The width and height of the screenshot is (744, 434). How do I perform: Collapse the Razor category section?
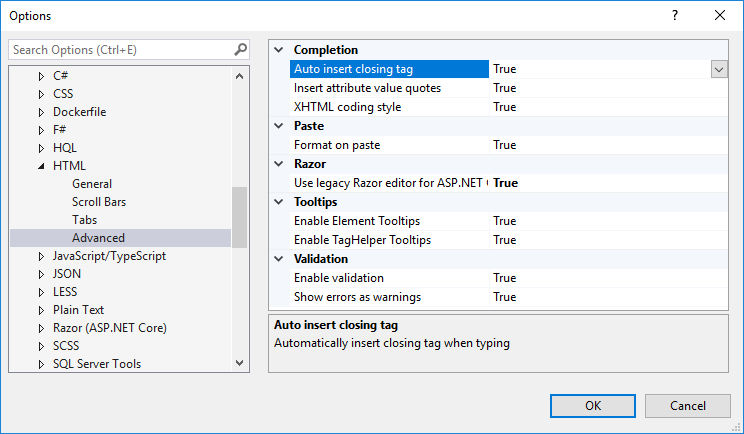click(x=278, y=164)
